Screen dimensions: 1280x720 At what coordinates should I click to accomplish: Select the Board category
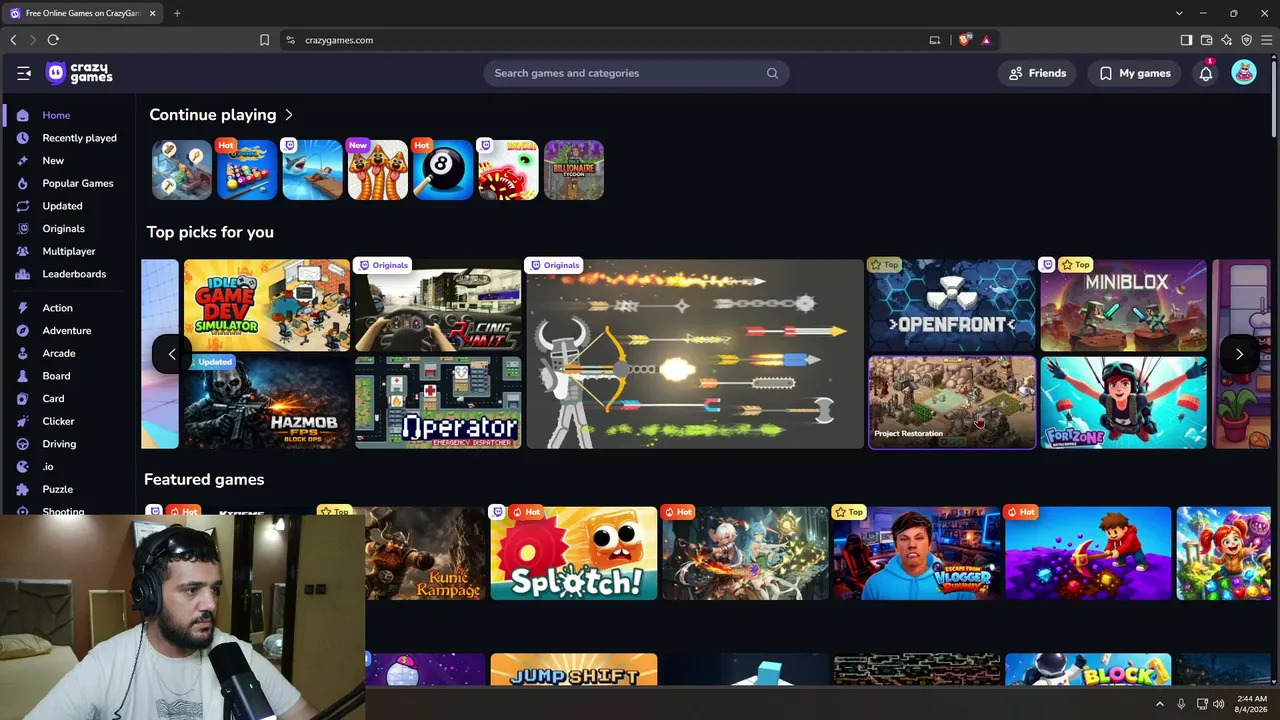56,376
